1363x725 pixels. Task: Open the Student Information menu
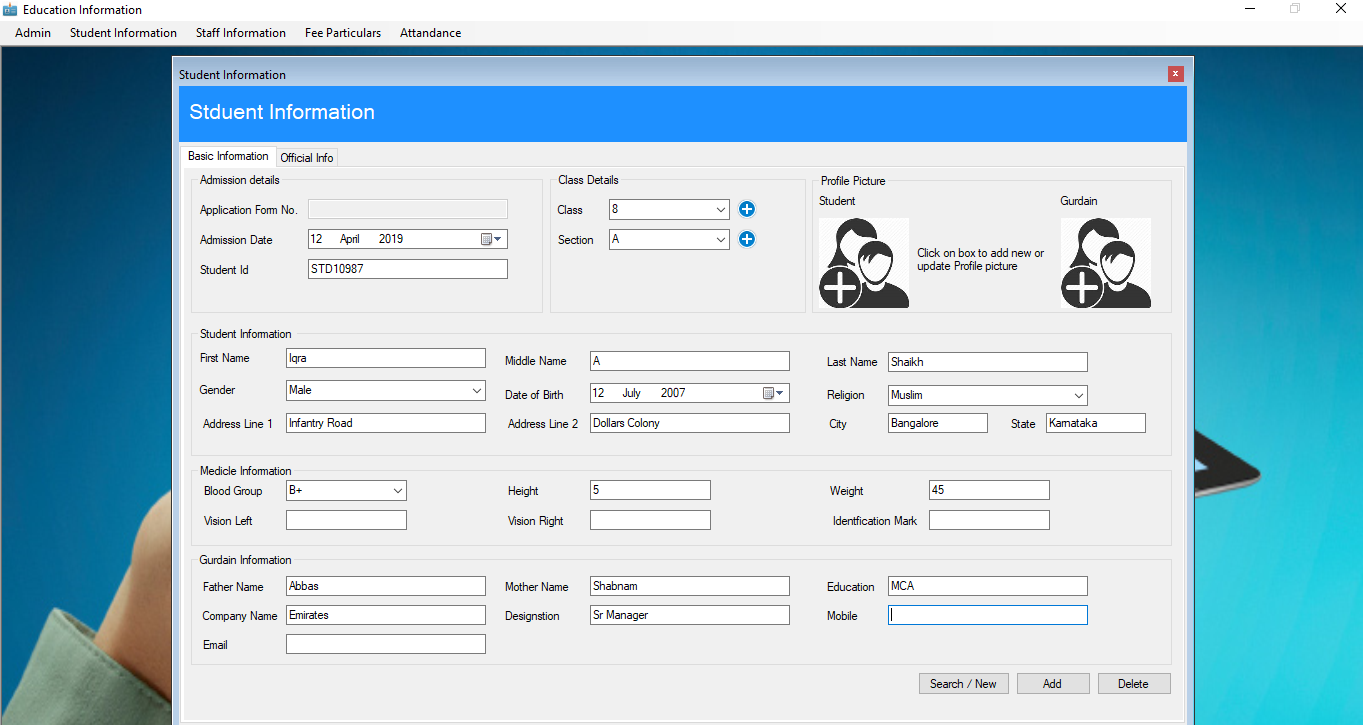tap(123, 33)
